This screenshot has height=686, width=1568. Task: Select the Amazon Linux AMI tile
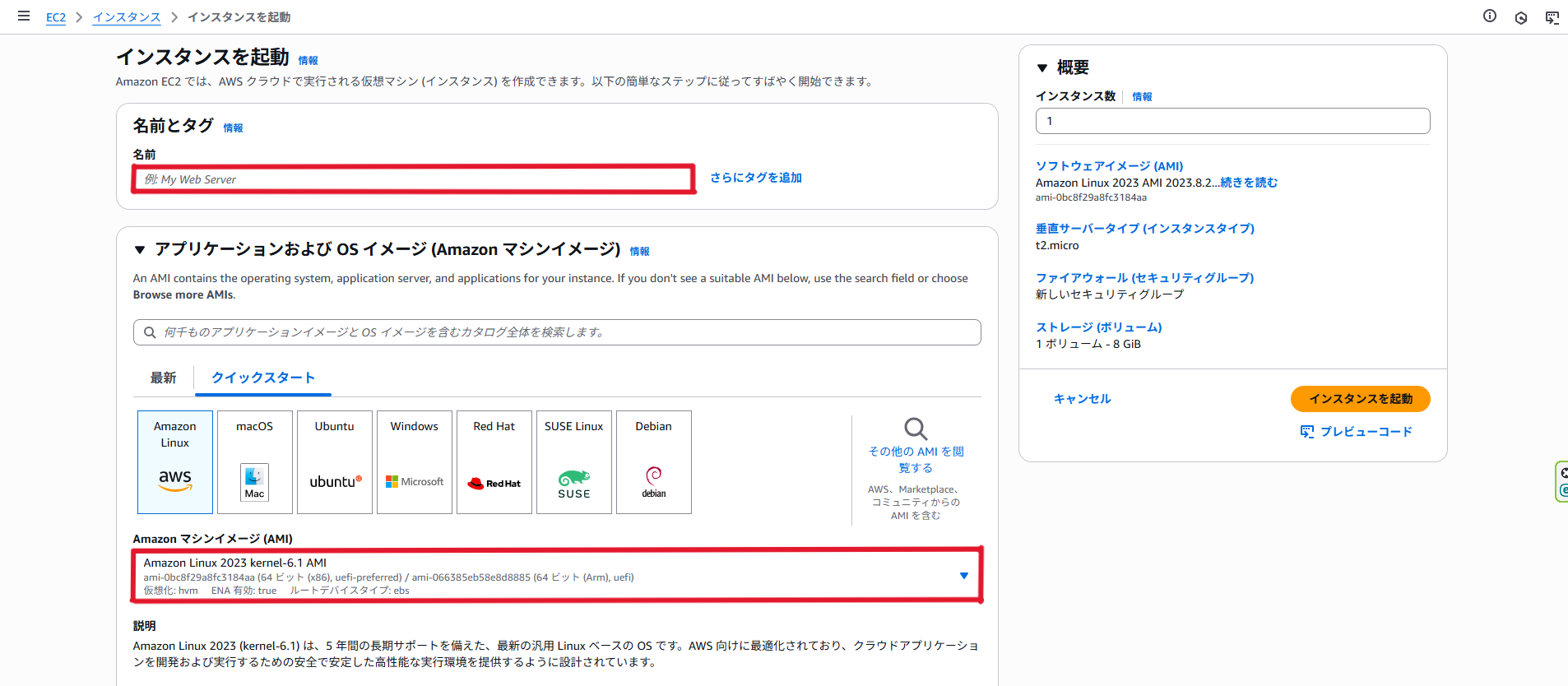tap(175, 462)
